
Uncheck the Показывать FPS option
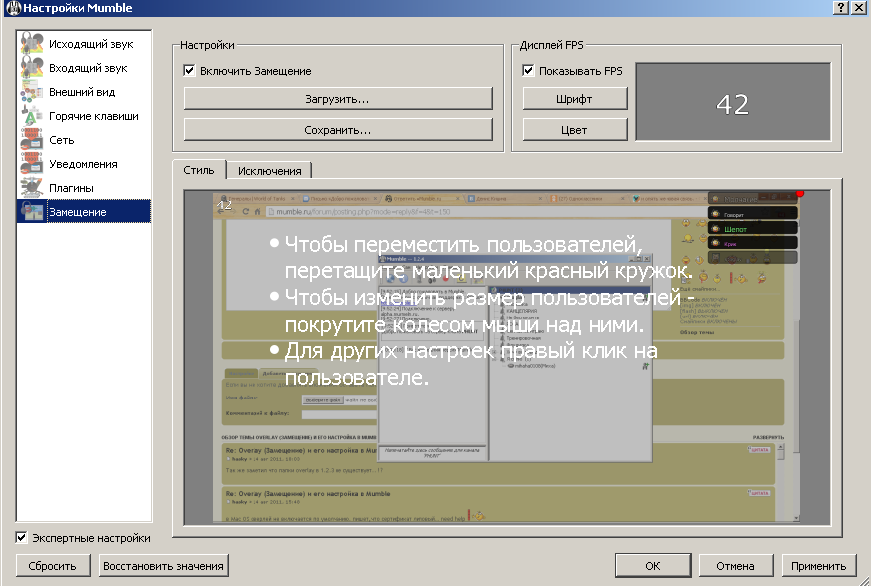tap(528, 71)
